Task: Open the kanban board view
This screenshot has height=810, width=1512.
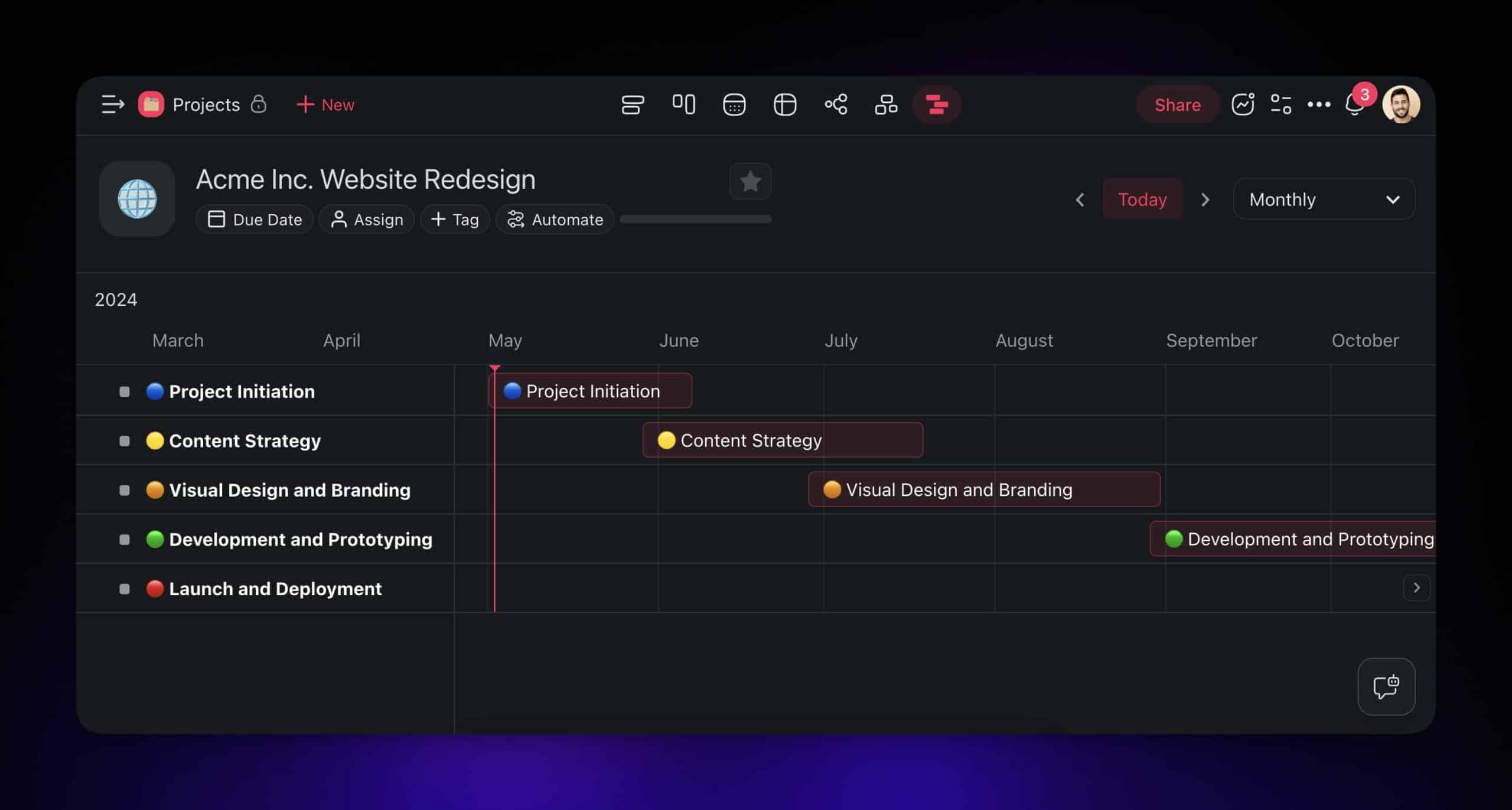Action: click(x=684, y=104)
